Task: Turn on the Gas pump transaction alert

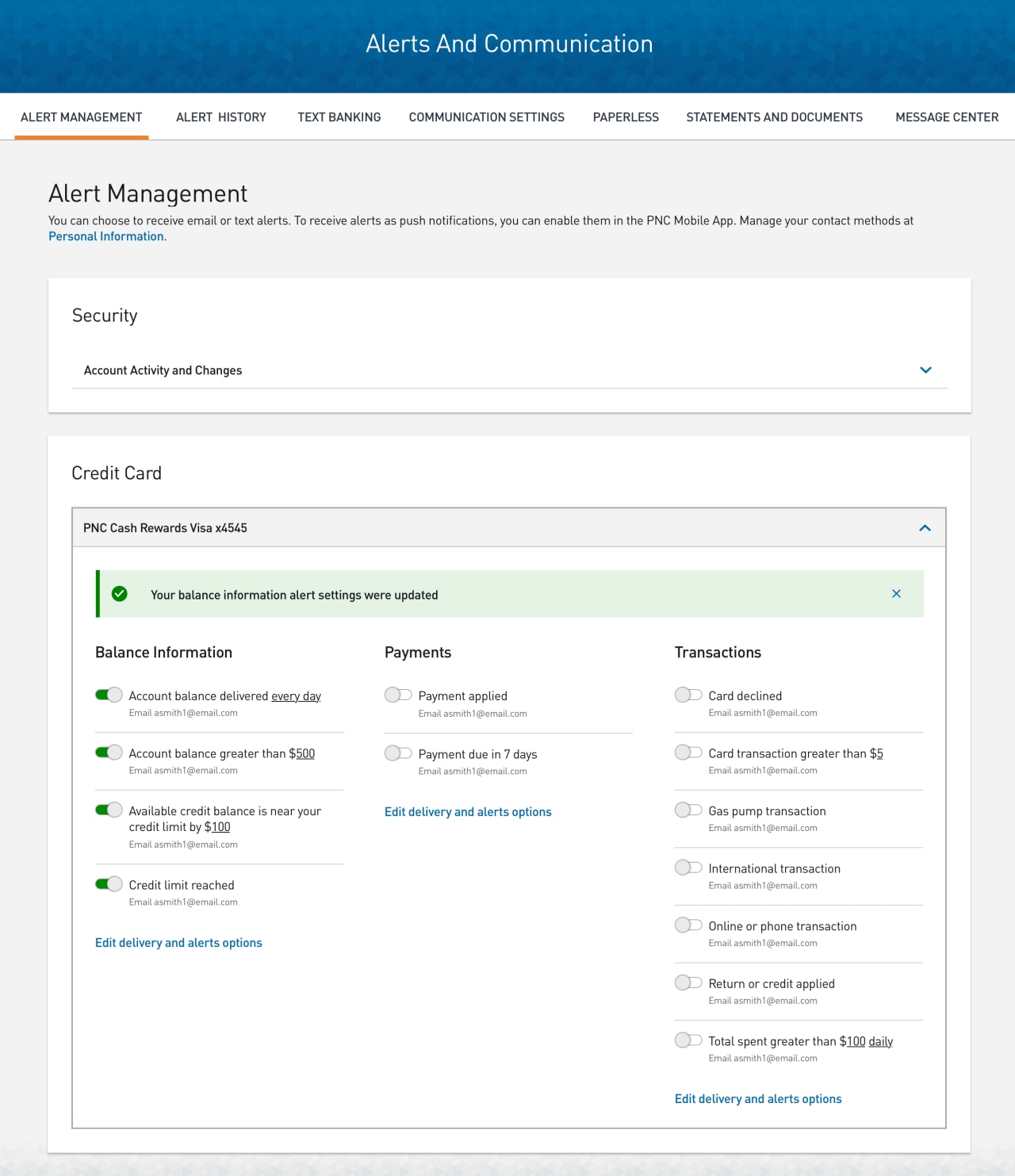Action: [688, 809]
